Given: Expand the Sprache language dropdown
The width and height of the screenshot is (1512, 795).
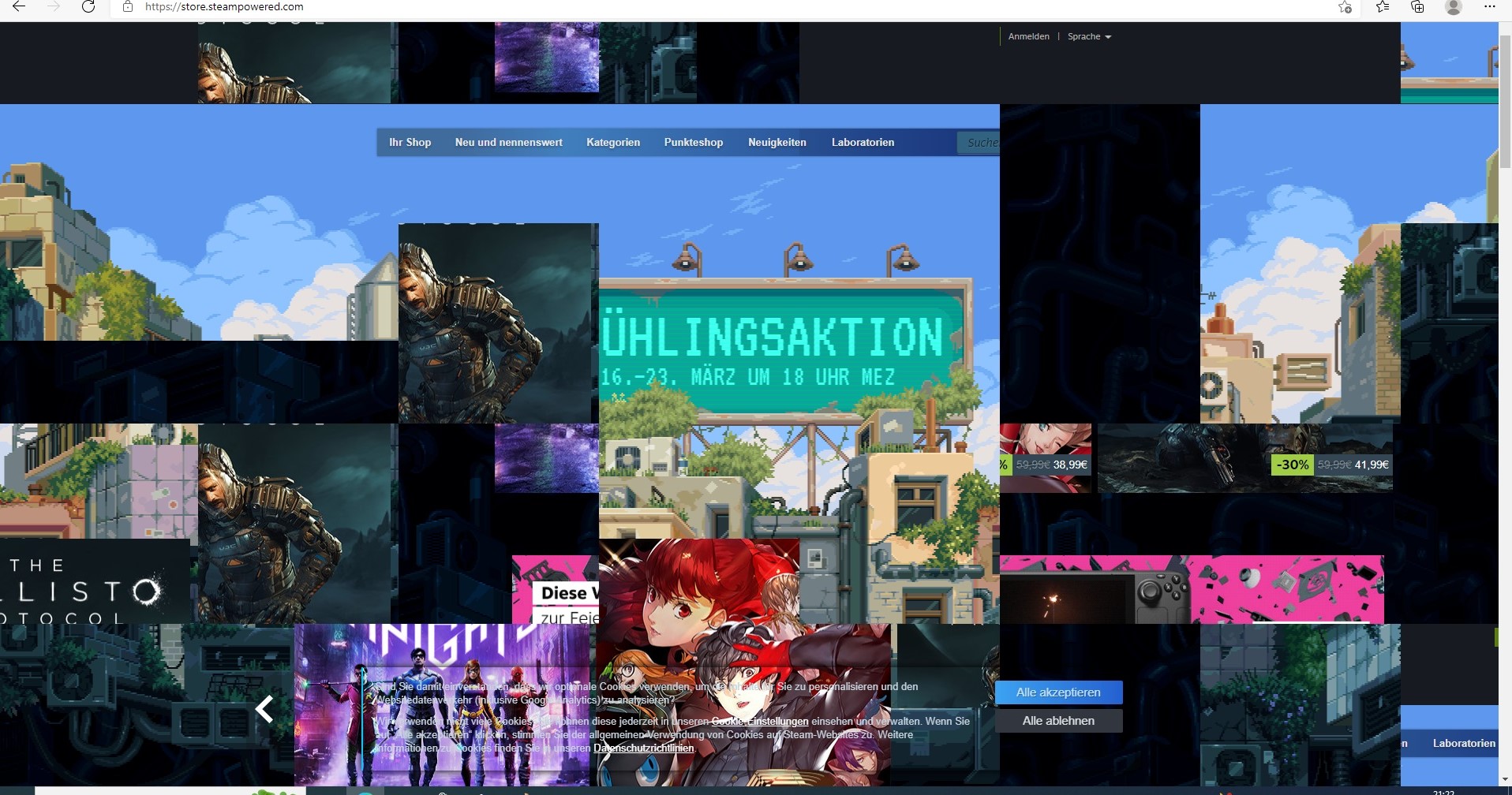Looking at the screenshot, I should [x=1089, y=36].
